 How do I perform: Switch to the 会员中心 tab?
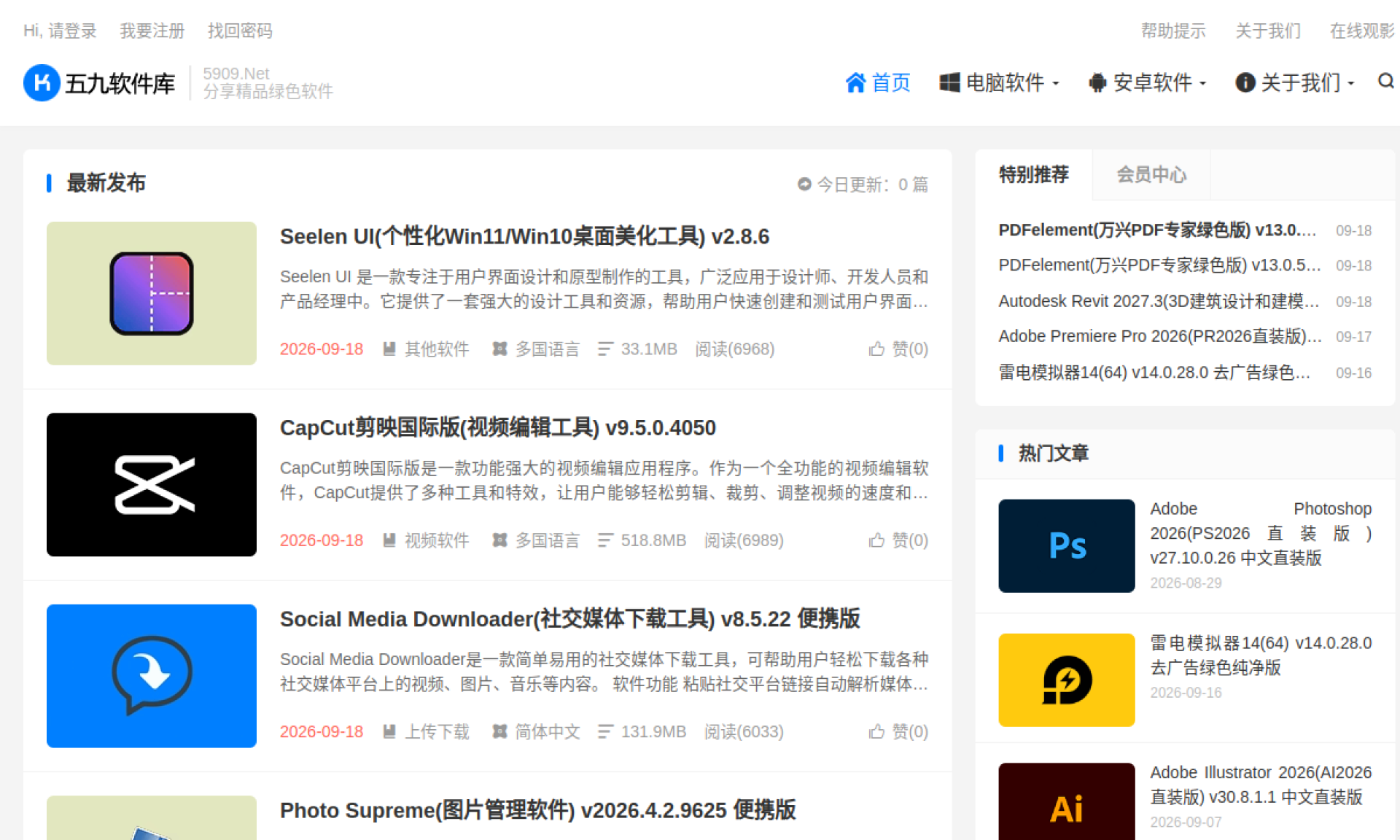tap(1151, 174)
